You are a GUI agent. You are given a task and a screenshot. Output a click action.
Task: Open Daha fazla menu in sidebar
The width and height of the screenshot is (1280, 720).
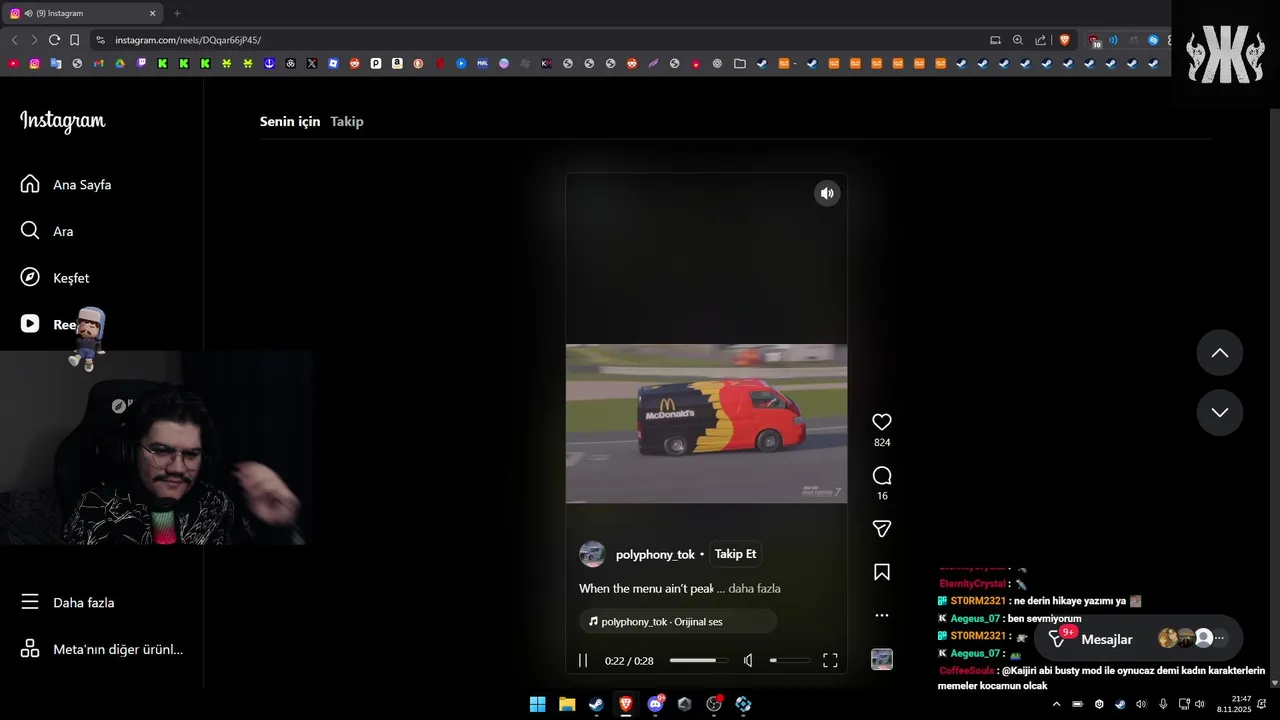[x=68, y=602]
